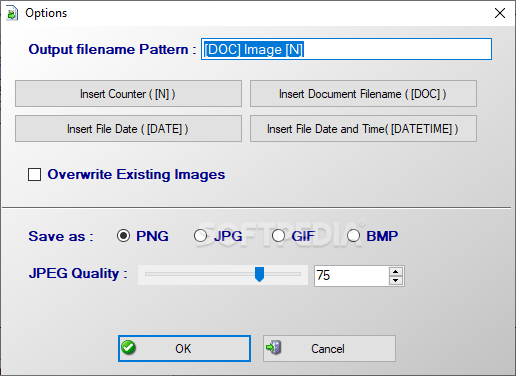Select the BMP format radio button
The height and width of the screenshot is (376, 516).
353,236
